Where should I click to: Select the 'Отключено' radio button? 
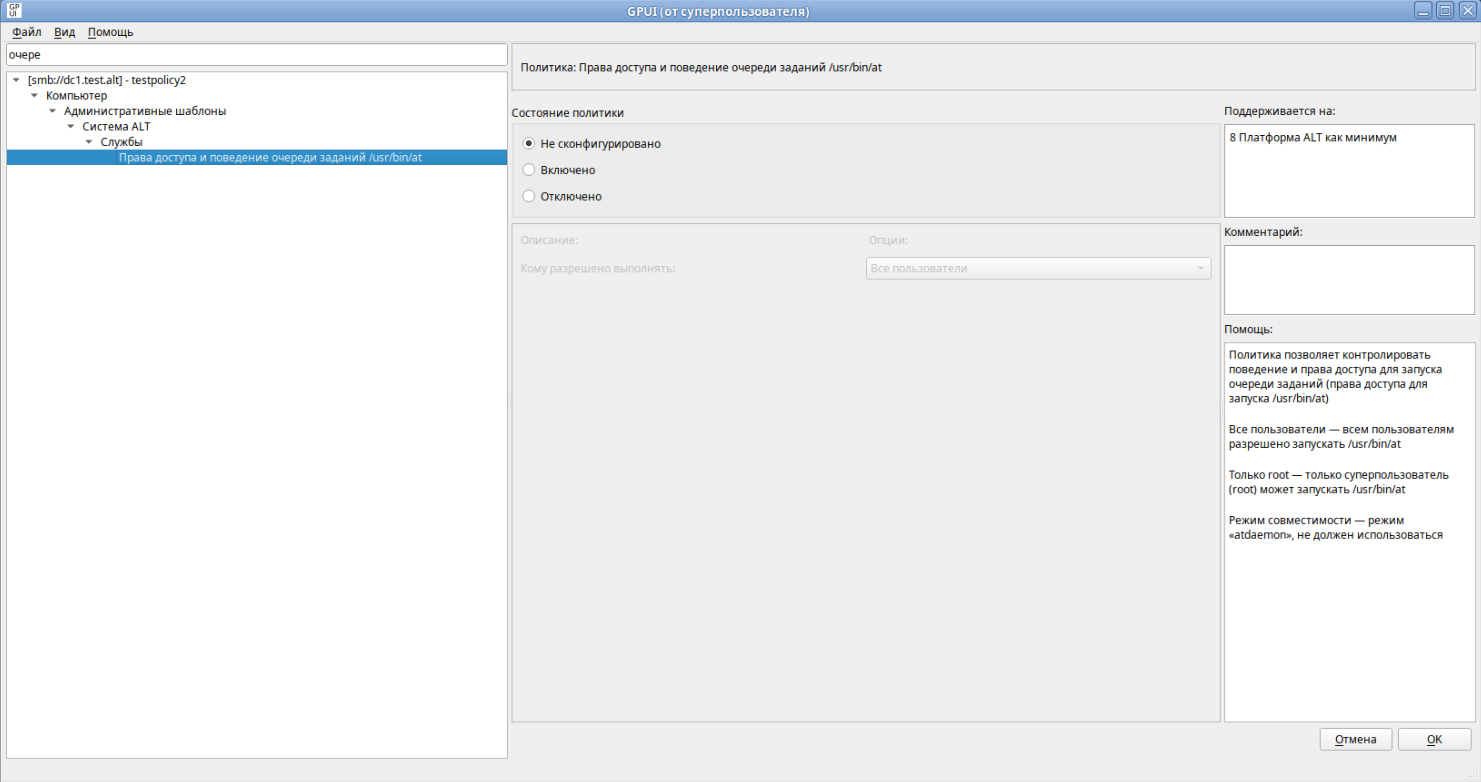529,196
